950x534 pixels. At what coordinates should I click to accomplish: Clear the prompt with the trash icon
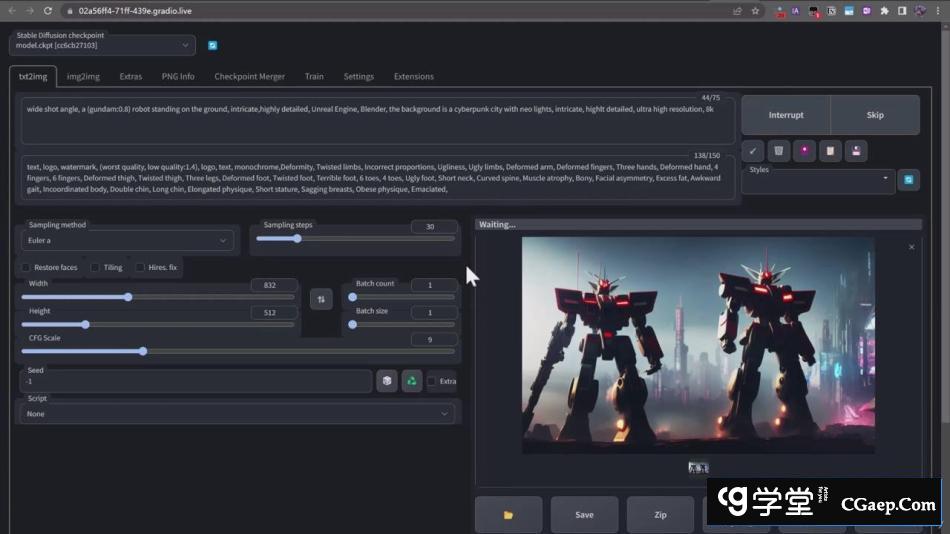(779, 151)
